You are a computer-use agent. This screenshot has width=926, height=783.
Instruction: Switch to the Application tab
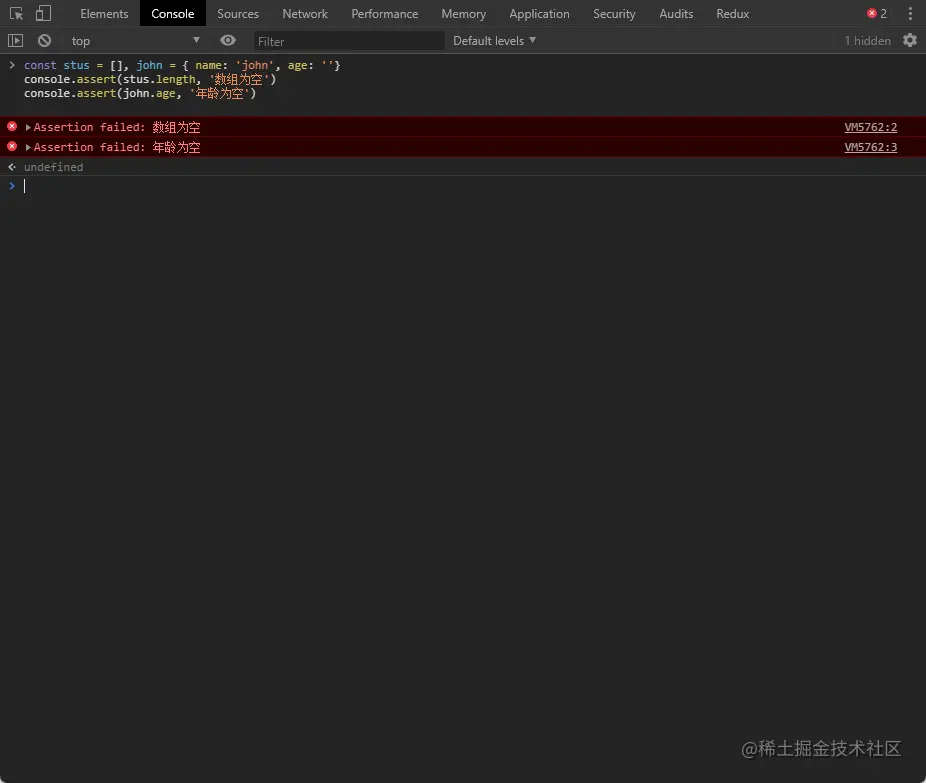539,14
